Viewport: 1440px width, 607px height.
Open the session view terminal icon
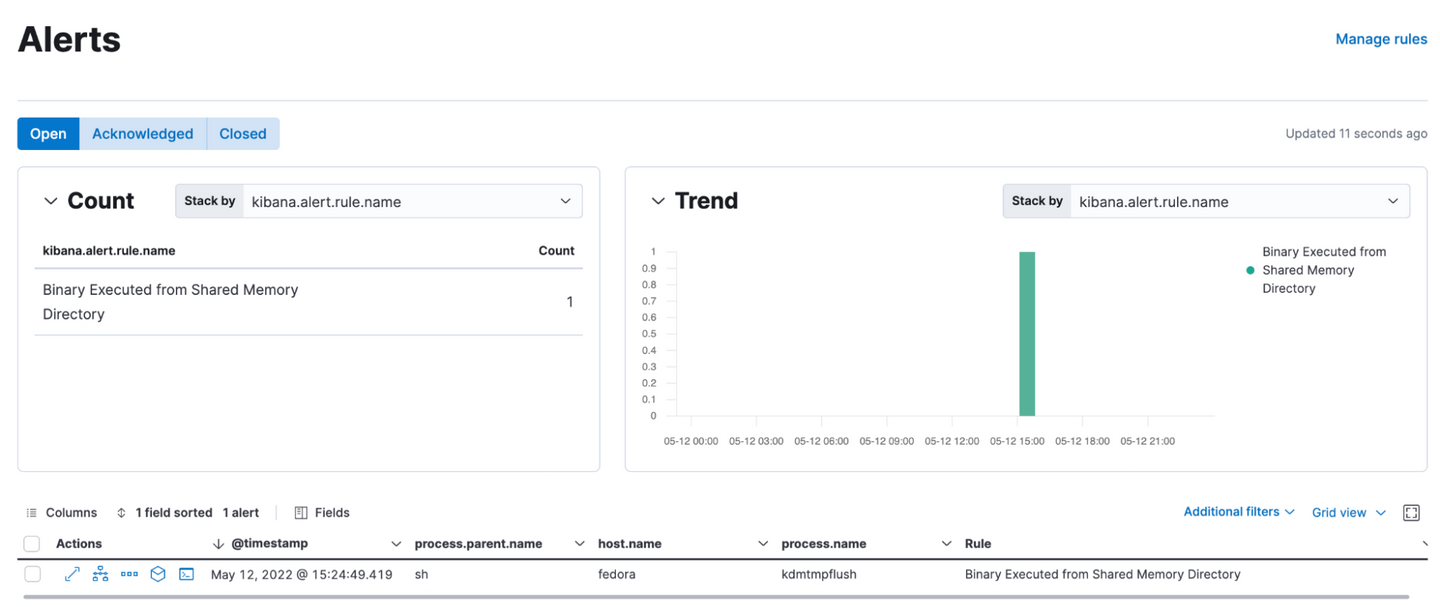(x=186, y=574)
